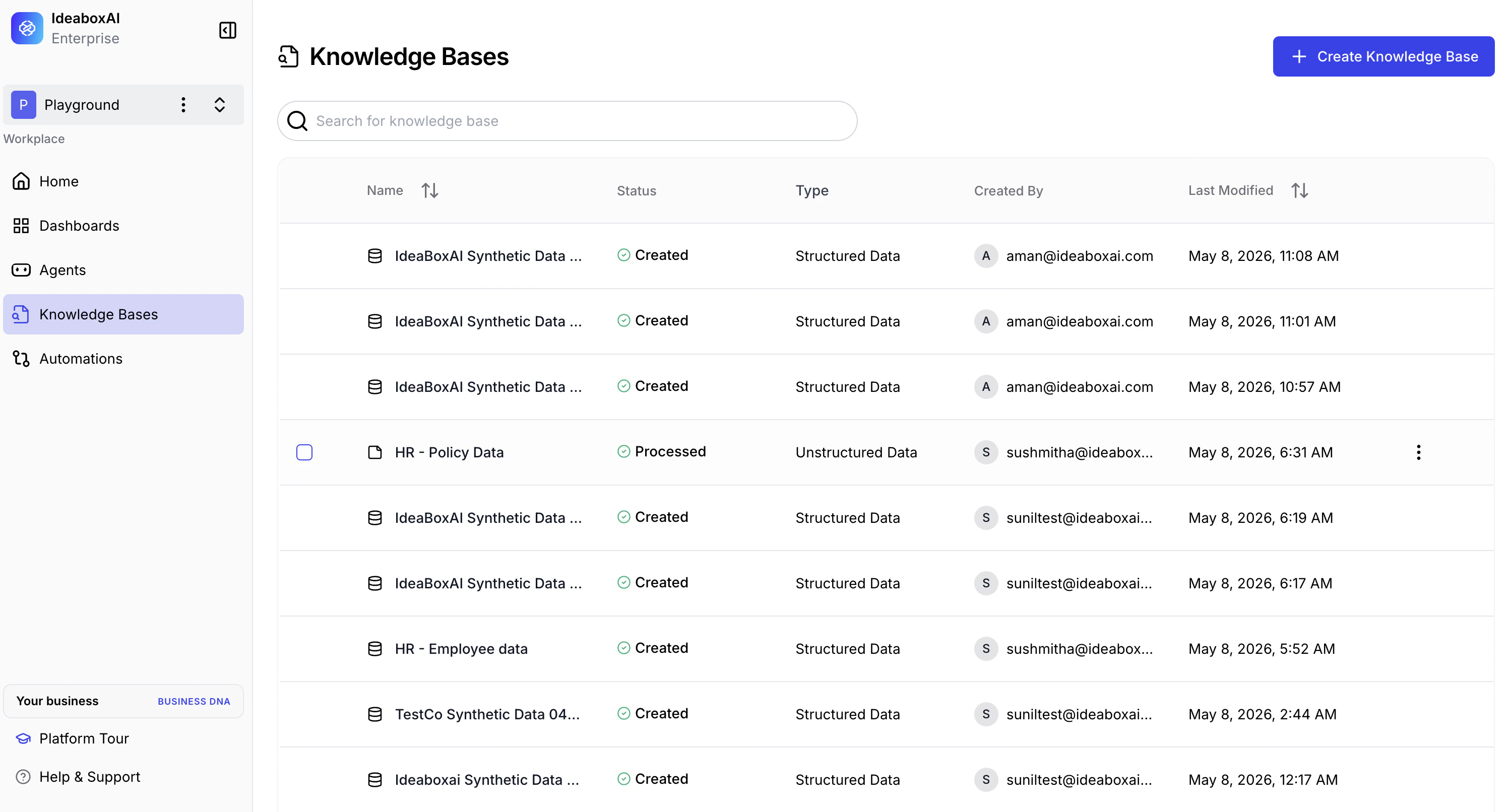Click the Knowledge Bases page title icon
Viewport: 1510px width, 812px height.
[288, 57]
